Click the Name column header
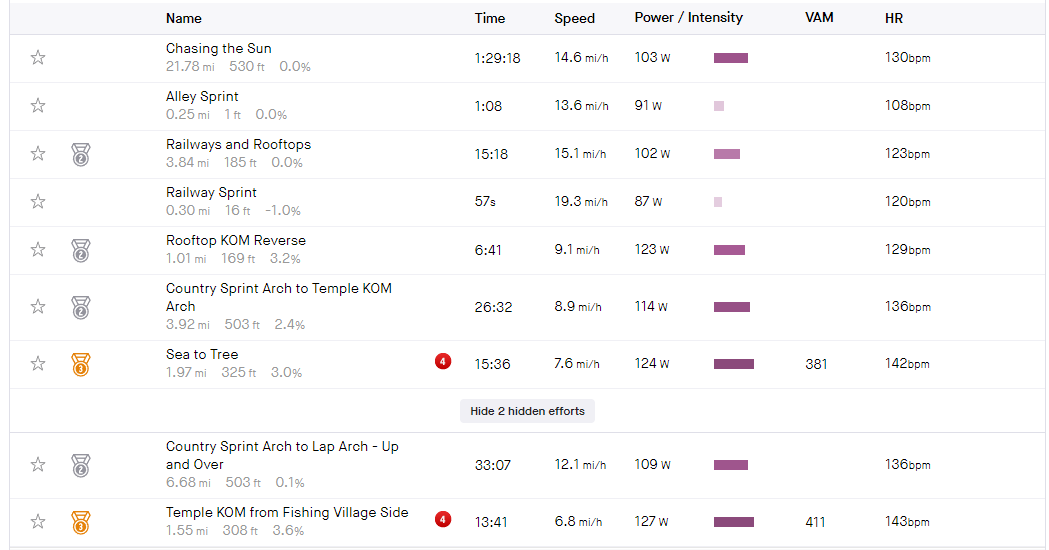1049x550 pixels. pos(184,18)
